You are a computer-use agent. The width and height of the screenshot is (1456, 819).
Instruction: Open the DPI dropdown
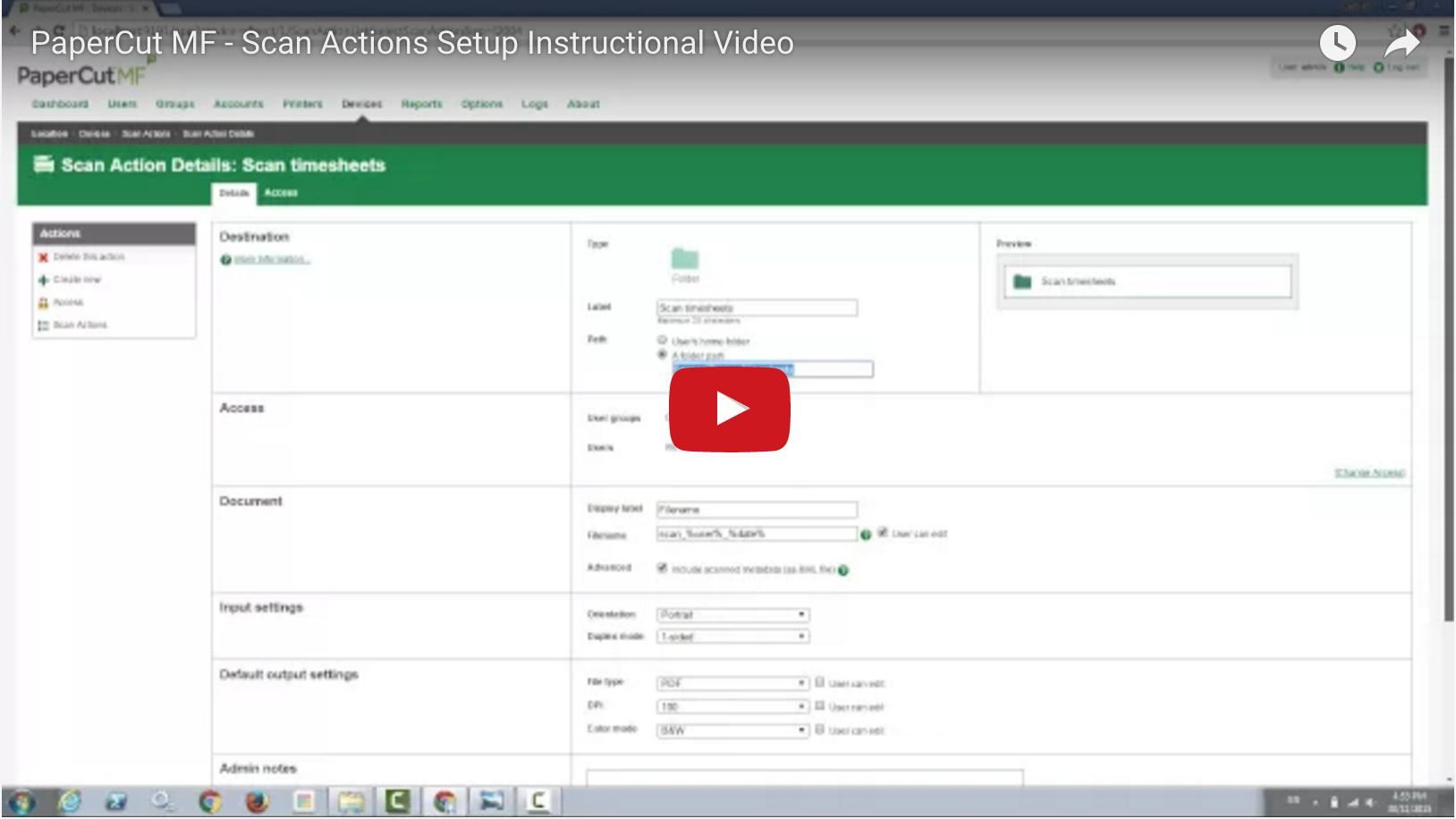point(733,706)
